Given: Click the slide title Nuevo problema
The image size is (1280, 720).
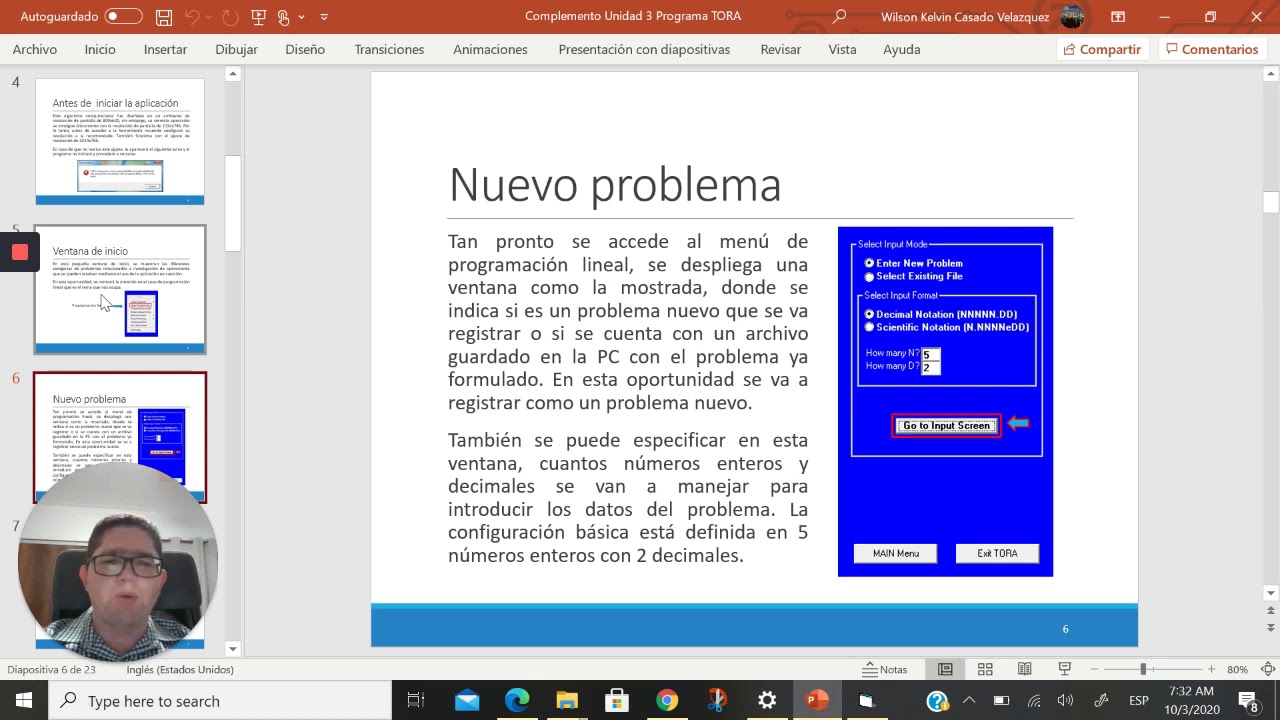Looking at the screenshot, I should pos(615,185).
